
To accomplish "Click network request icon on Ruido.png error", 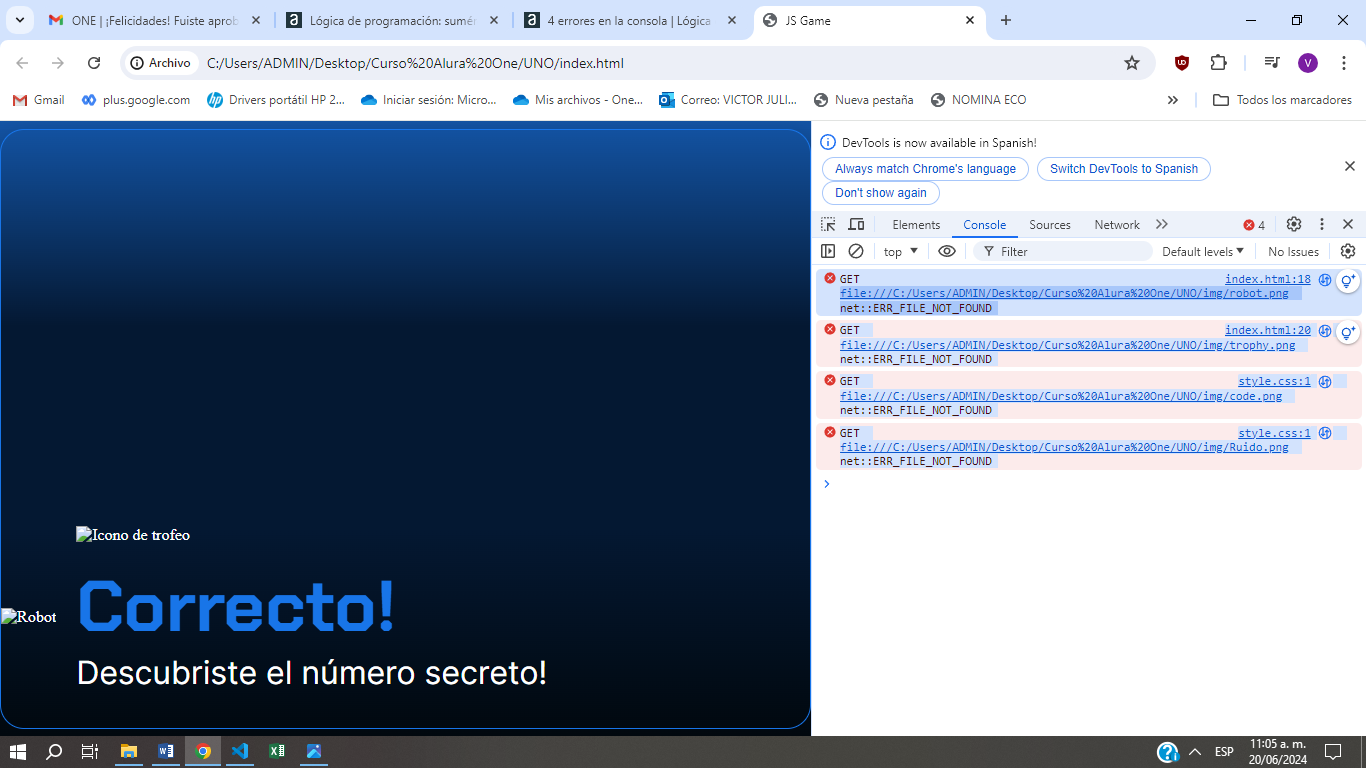I will (x=1325, y=433).
